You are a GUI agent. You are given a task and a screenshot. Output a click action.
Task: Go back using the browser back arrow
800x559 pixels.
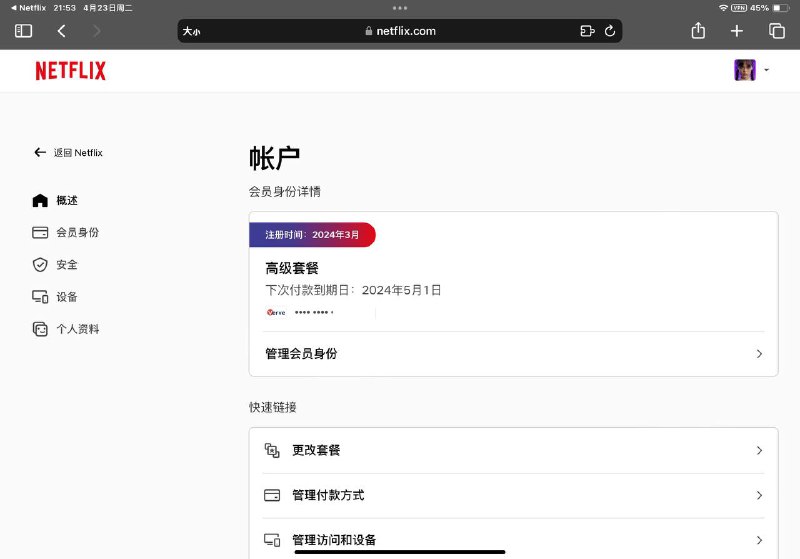tap(61, 31)
